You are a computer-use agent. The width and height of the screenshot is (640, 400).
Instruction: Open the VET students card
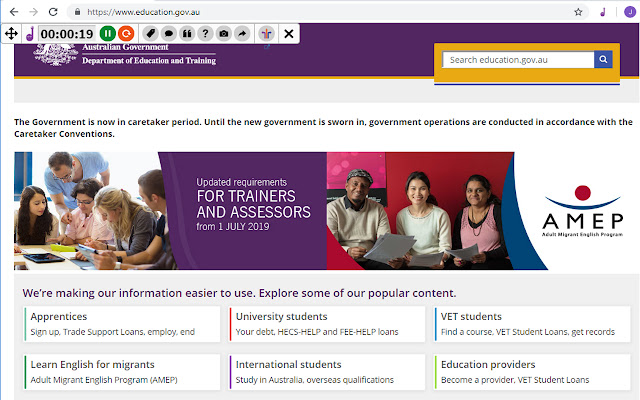[532, 324]
